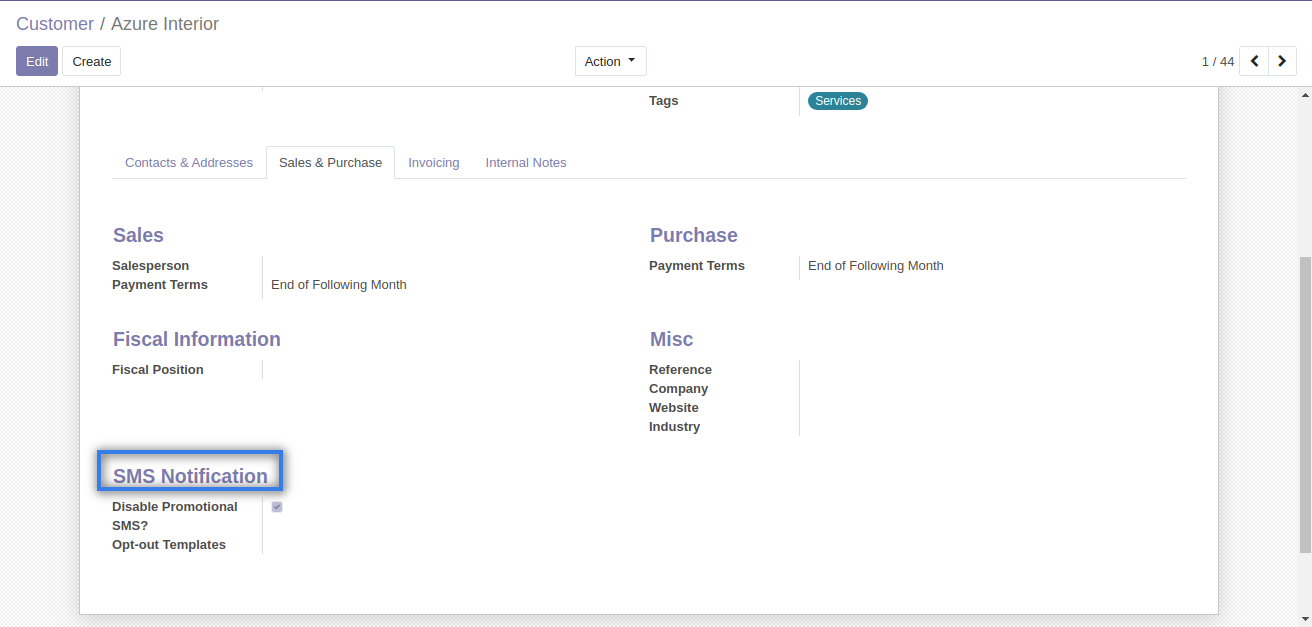Open the Action dropdown menu
1312x627 pixels.
click(610, 61)
